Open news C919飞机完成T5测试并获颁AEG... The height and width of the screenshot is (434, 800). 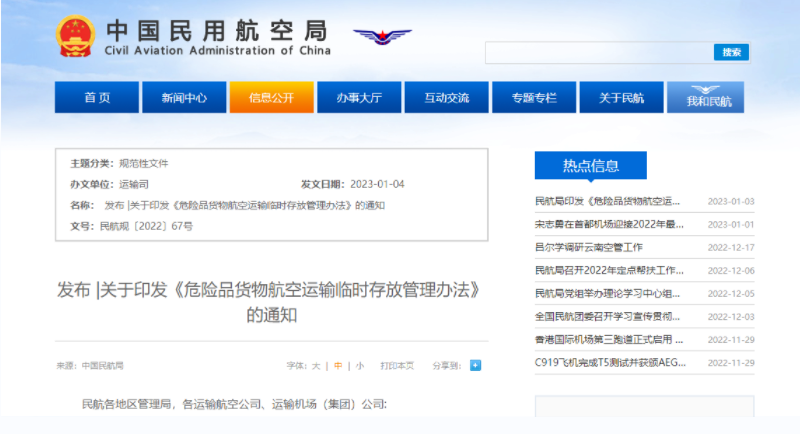coord(610,363)
